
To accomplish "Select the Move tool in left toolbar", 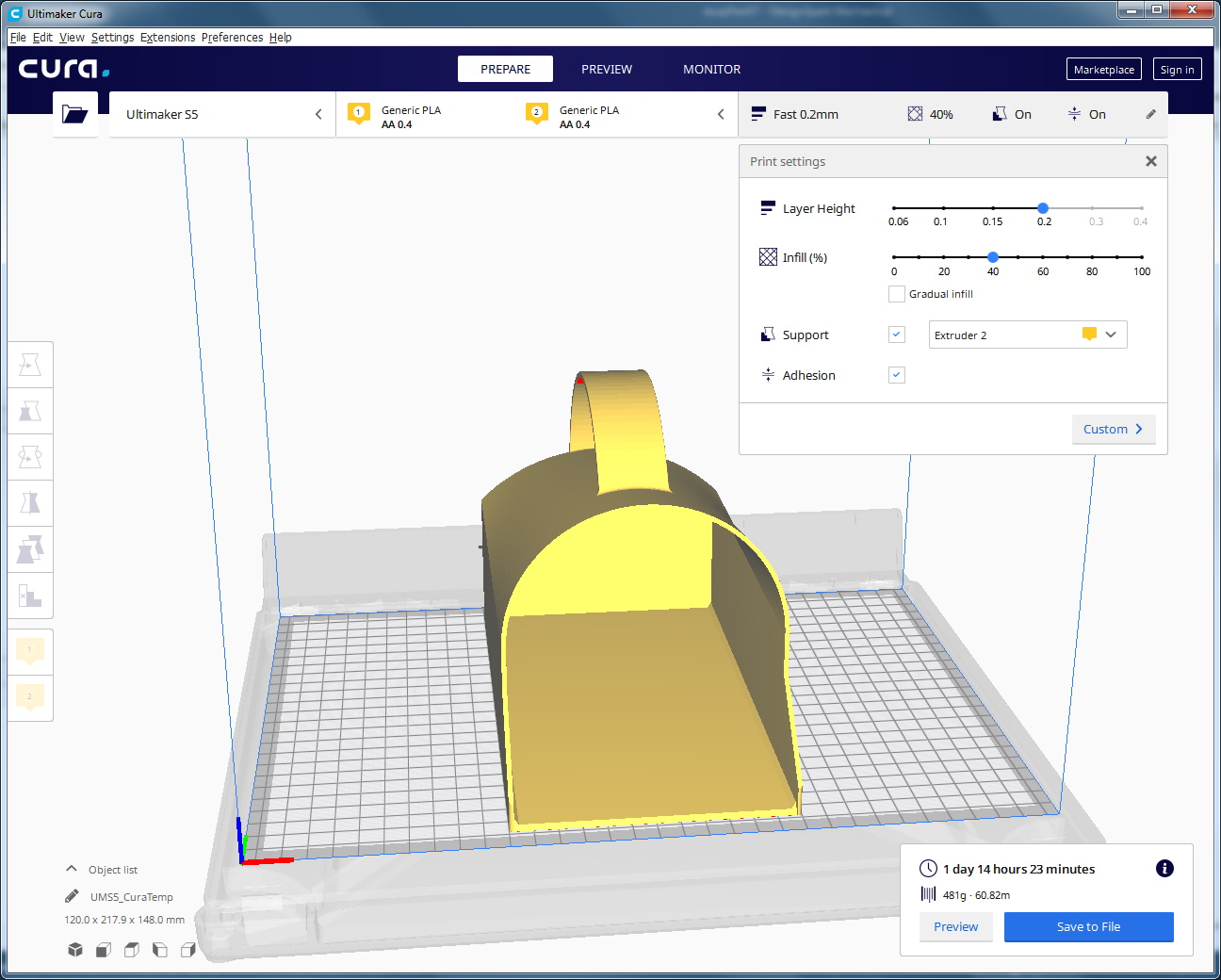I will tap(30, 365).
